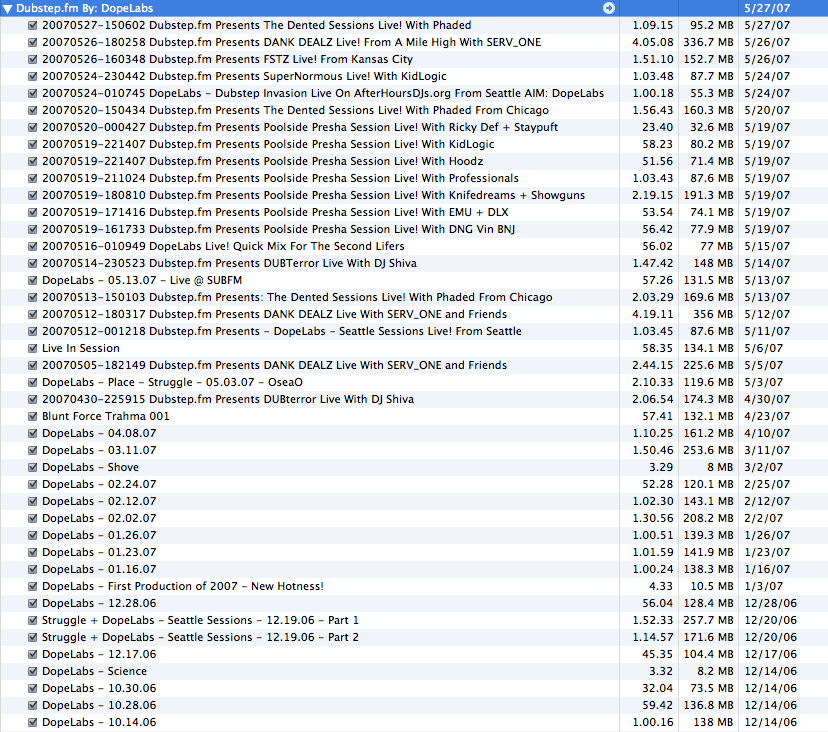Click size 356 MB in the list
Viewport: 828px width, 732px height.
[x=713, y=314]
